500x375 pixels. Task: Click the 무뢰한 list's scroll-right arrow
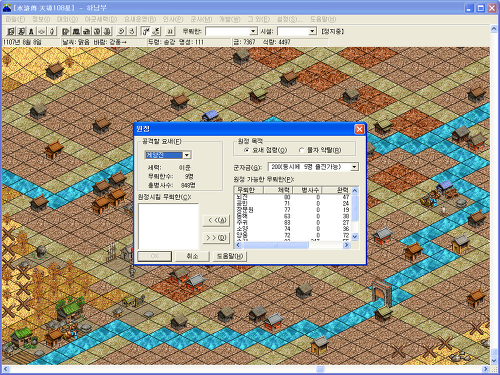346,245
